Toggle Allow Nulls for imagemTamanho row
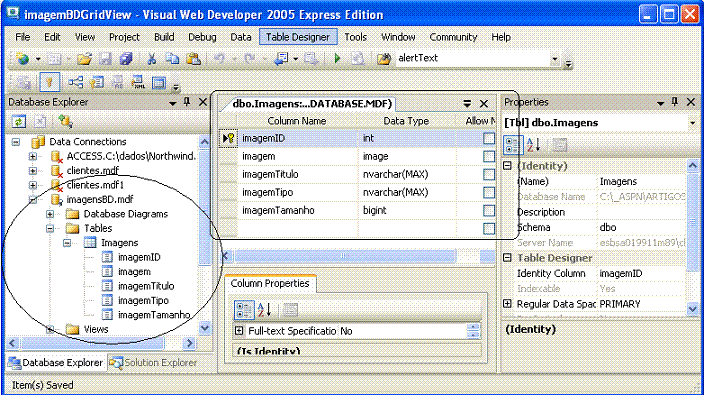This screenshot has height=395, width=704. [489, 211]
